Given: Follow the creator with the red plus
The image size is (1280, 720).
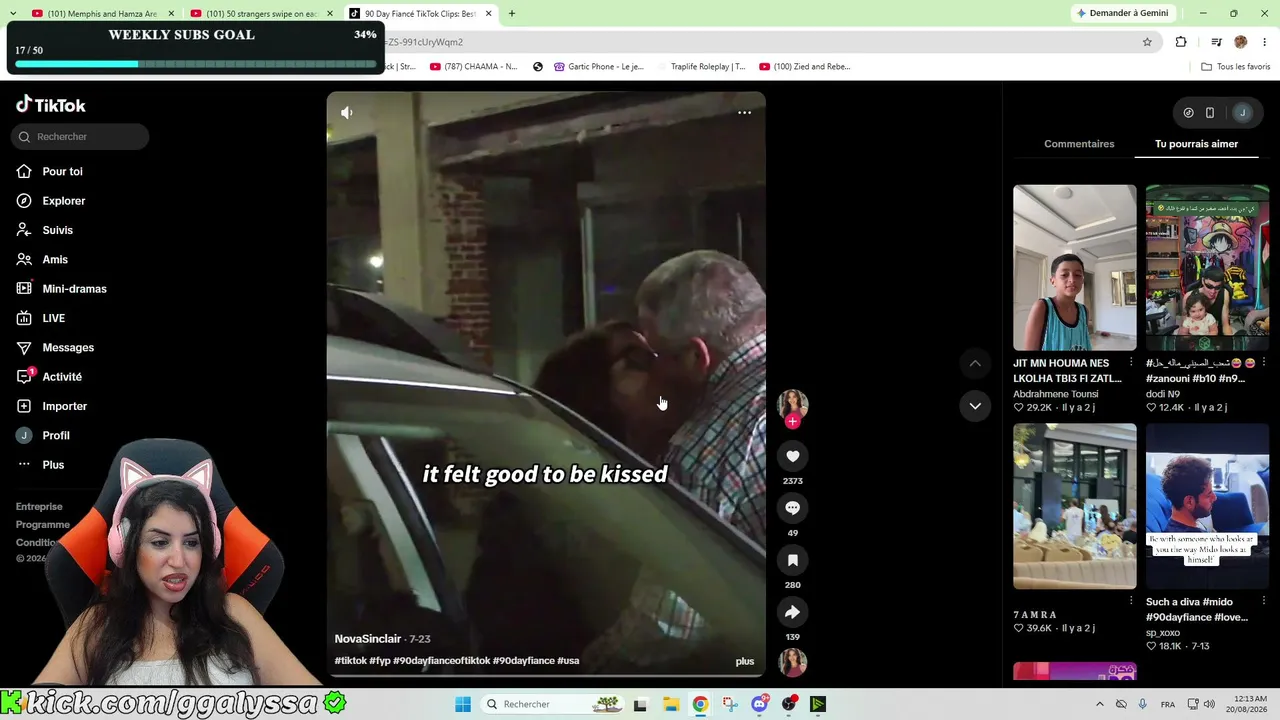Looking at the screenshot, I should click(x=793, y=422).
